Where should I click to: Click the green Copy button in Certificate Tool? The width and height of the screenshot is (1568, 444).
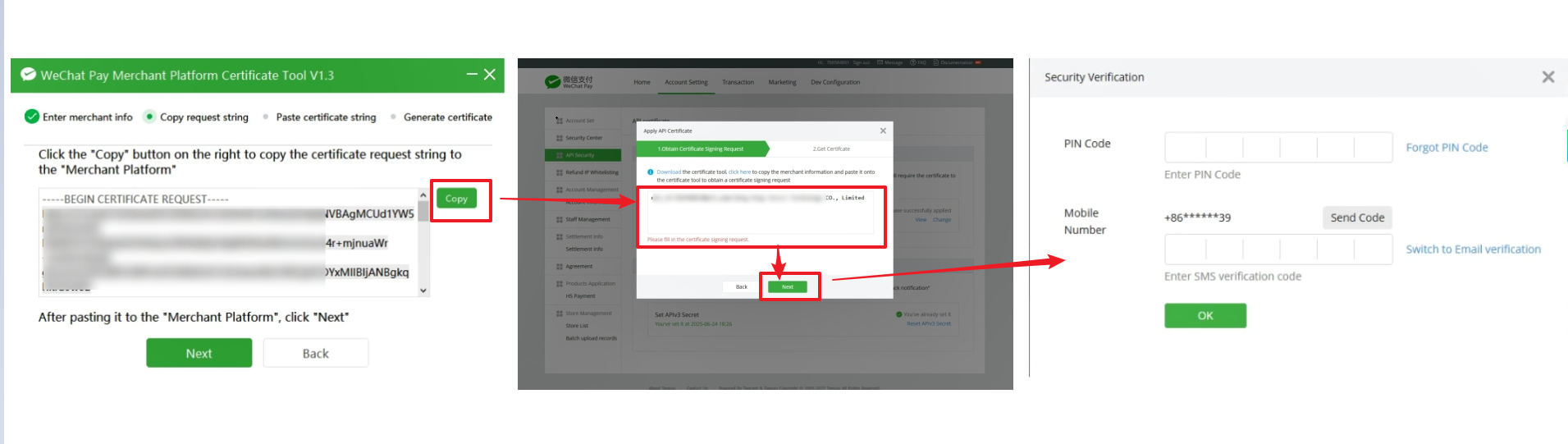(456, 199)
